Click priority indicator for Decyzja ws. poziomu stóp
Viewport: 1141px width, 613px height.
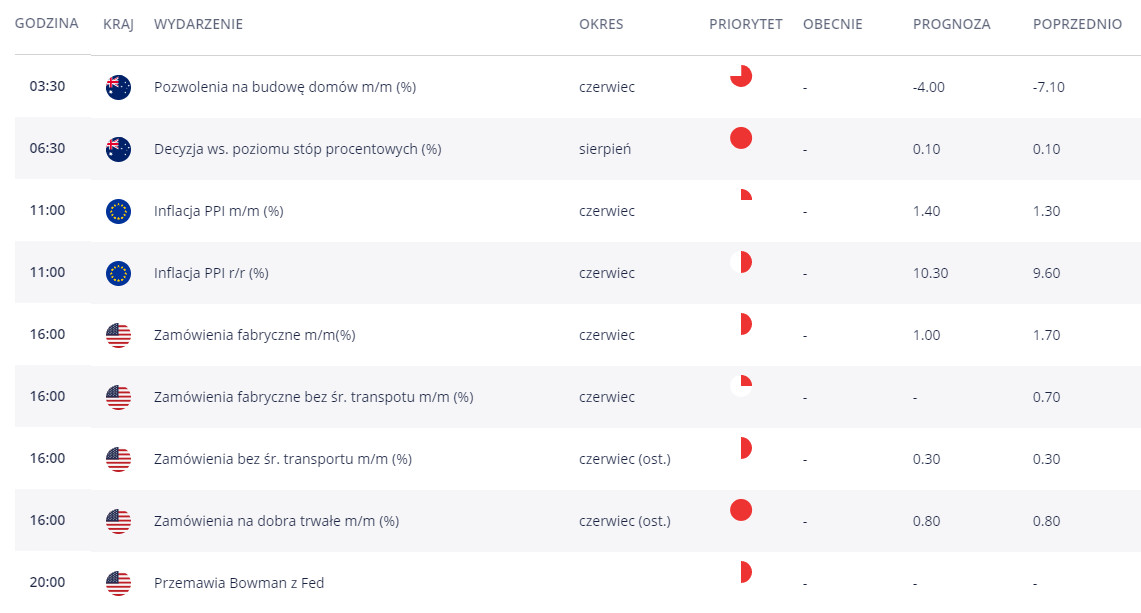(x=741, y=138)
